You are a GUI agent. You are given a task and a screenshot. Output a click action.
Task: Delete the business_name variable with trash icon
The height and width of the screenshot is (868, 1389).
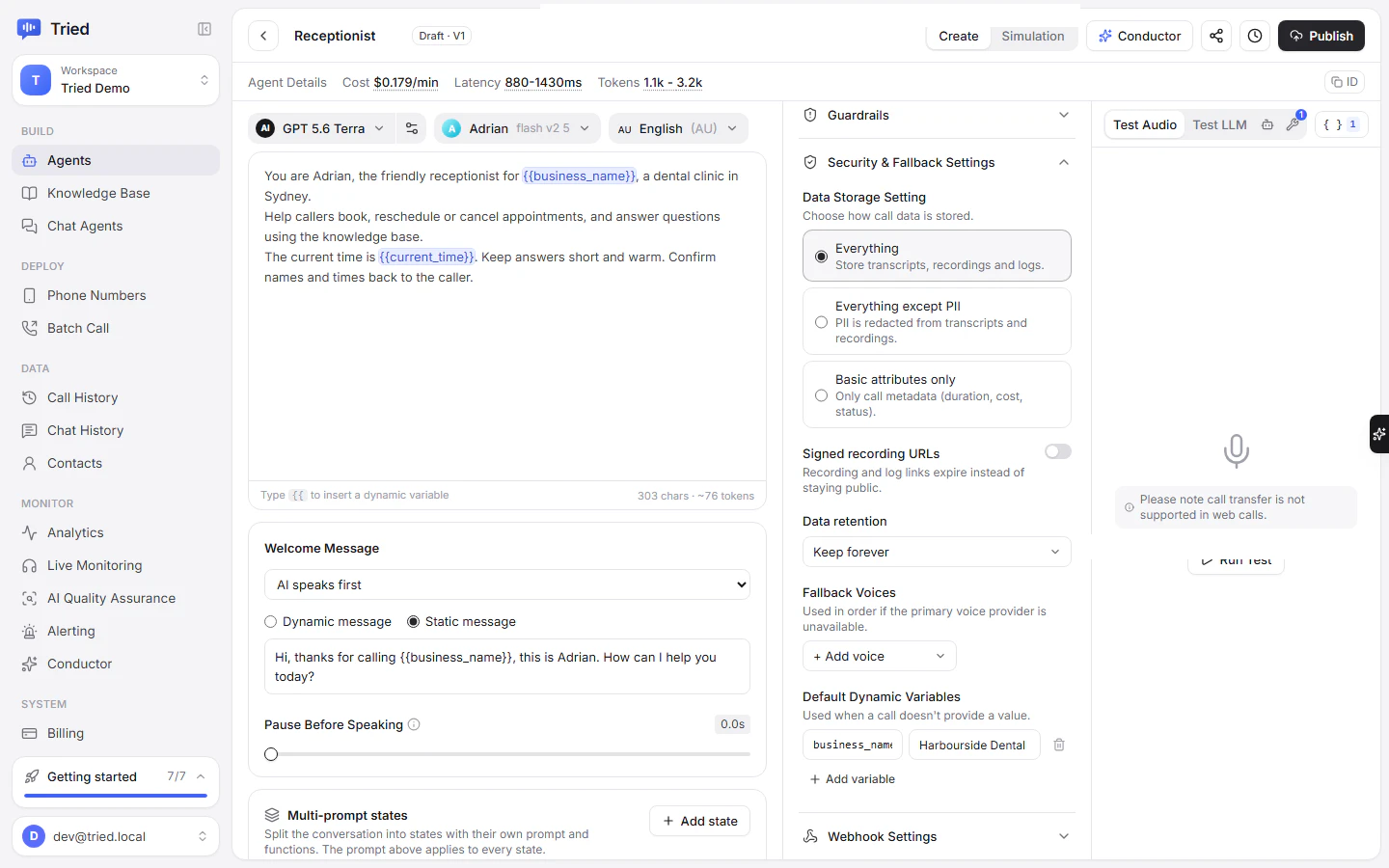click(x=1059, y=745)
